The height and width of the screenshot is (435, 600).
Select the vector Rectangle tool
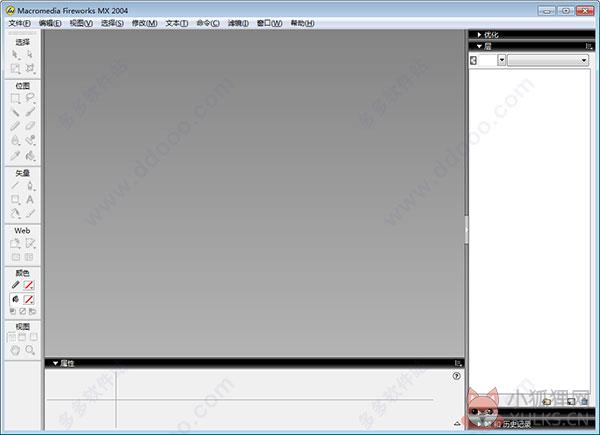[x=15, y=200]
